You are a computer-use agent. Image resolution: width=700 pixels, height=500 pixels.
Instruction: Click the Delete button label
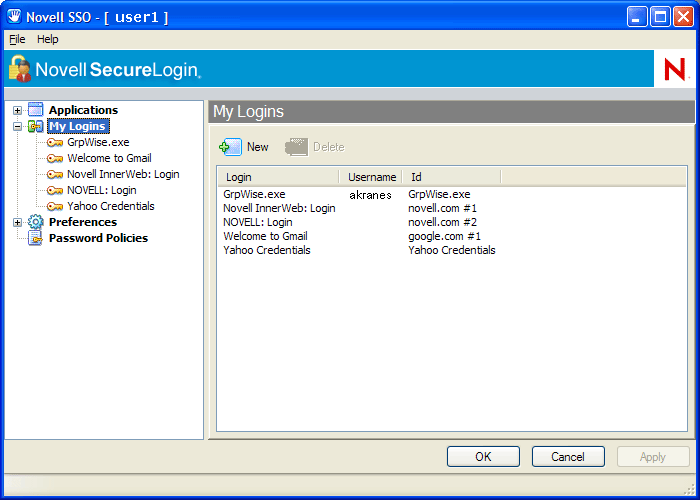tap(329, 147)
